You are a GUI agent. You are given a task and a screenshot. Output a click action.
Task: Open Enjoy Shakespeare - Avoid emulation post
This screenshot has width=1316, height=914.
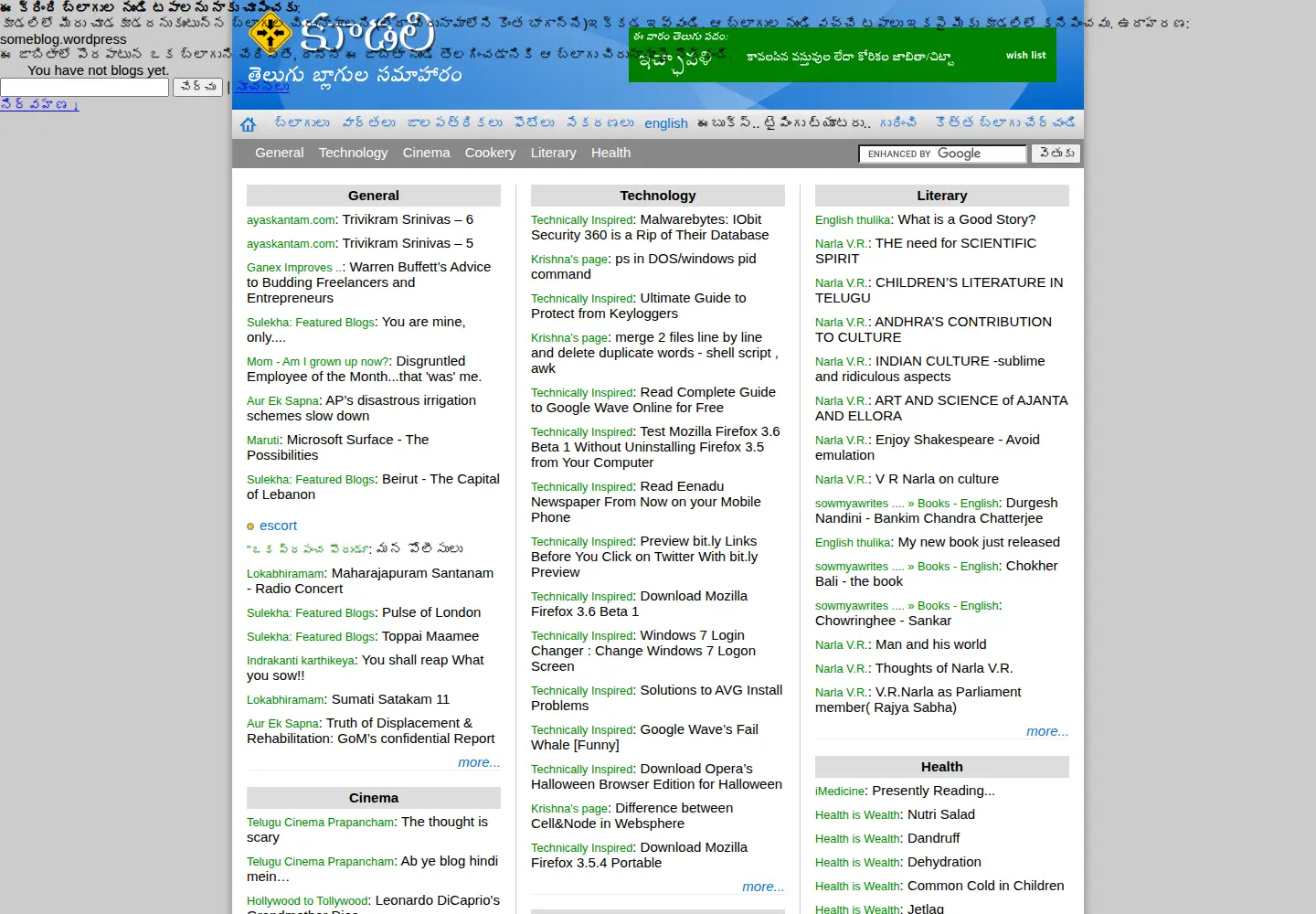[928, 448]
